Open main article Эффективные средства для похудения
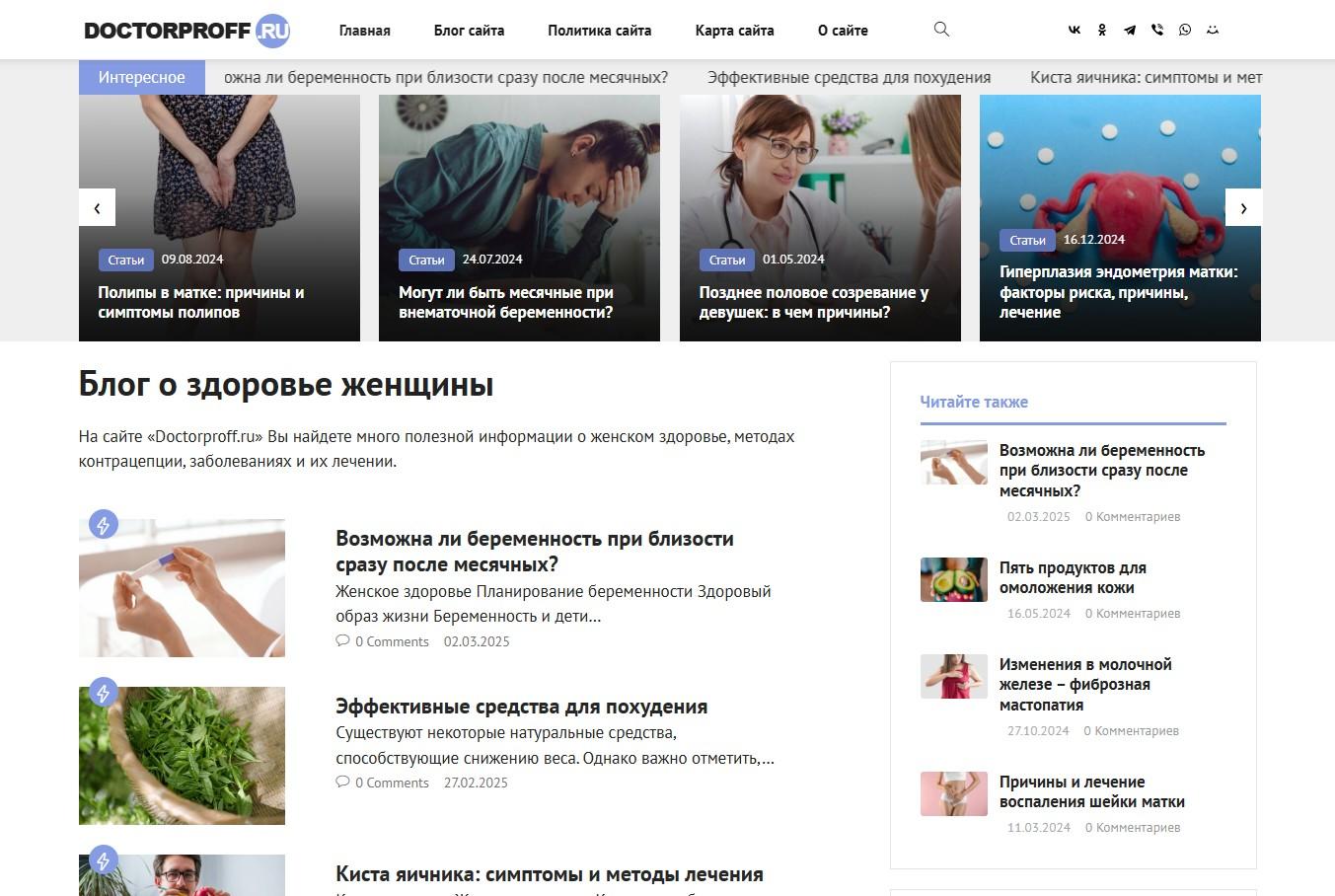Image resolution: width=1335 pixels, height=896 pixels. pyautogui.click(x=521, y=707)
